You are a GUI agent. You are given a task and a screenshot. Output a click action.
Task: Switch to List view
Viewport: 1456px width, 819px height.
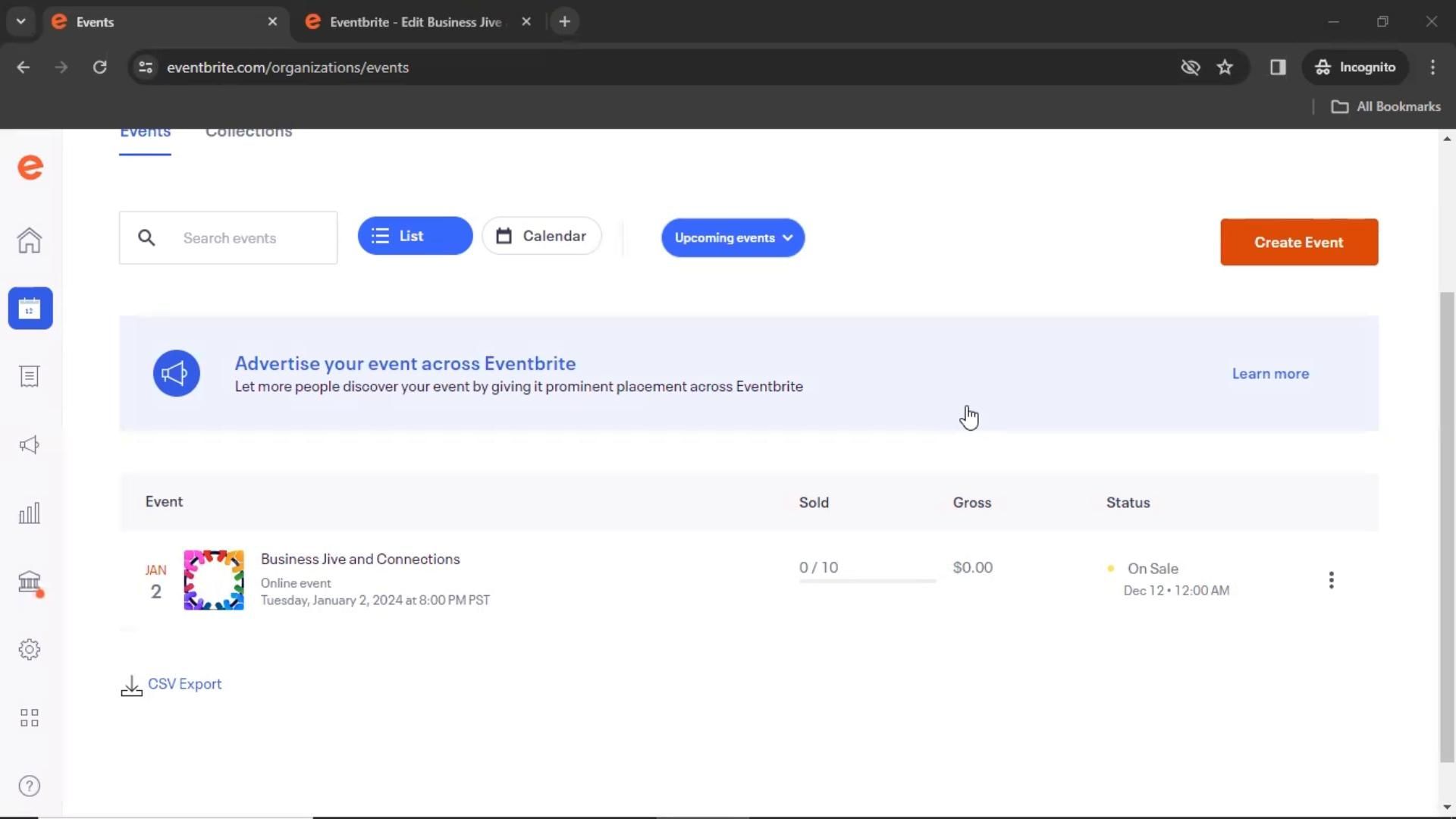tap(415, 236)
